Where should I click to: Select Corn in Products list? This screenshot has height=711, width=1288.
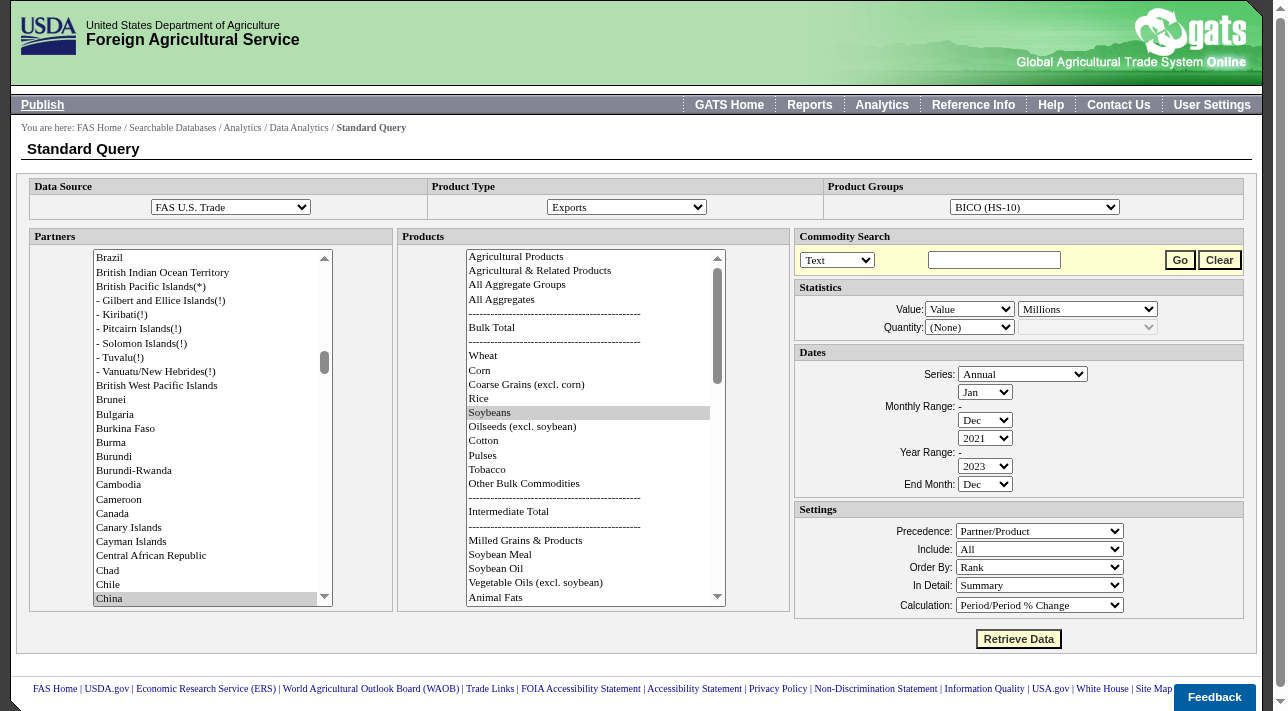click(x=588, y=370)
